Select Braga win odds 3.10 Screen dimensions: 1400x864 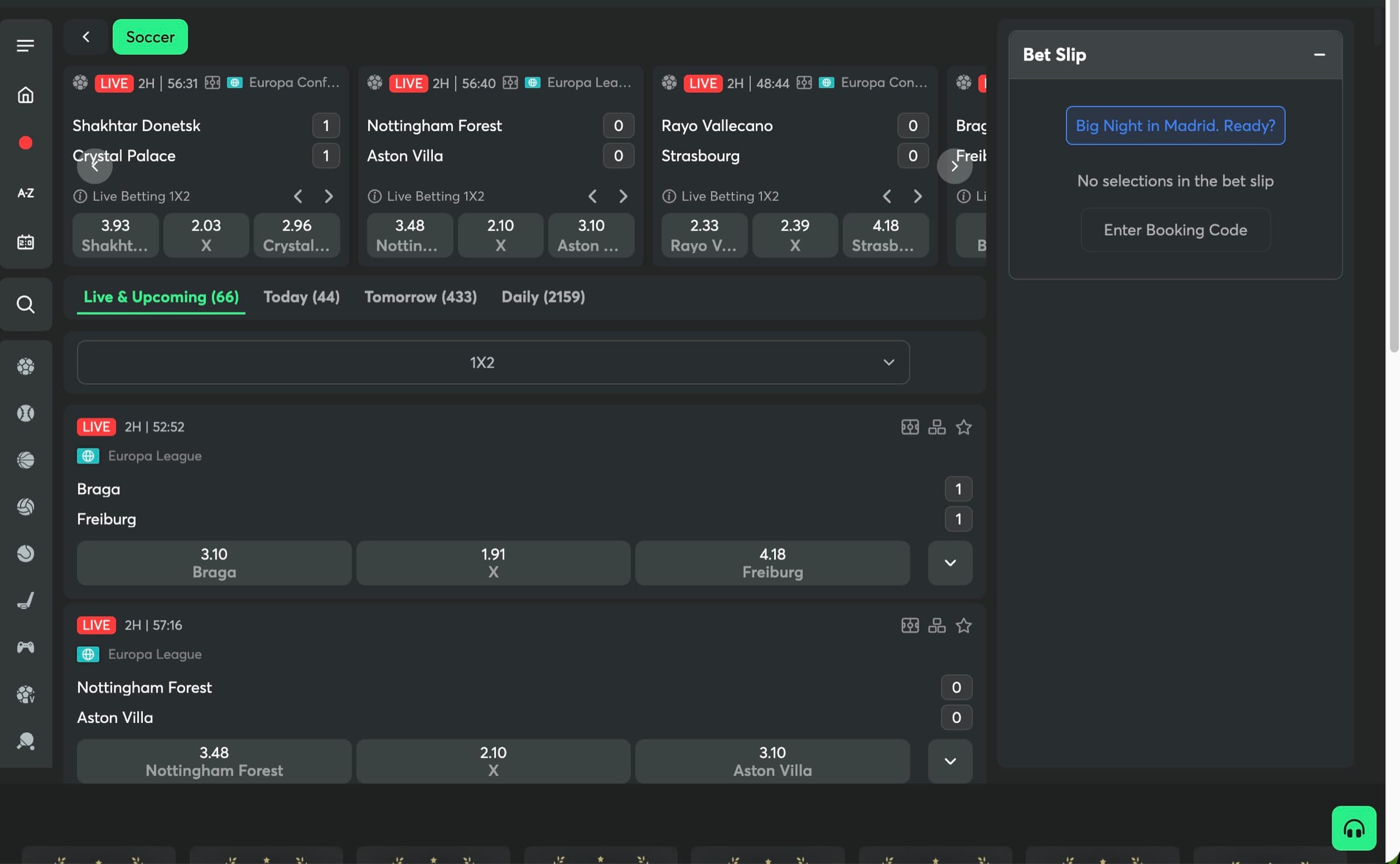214,563
